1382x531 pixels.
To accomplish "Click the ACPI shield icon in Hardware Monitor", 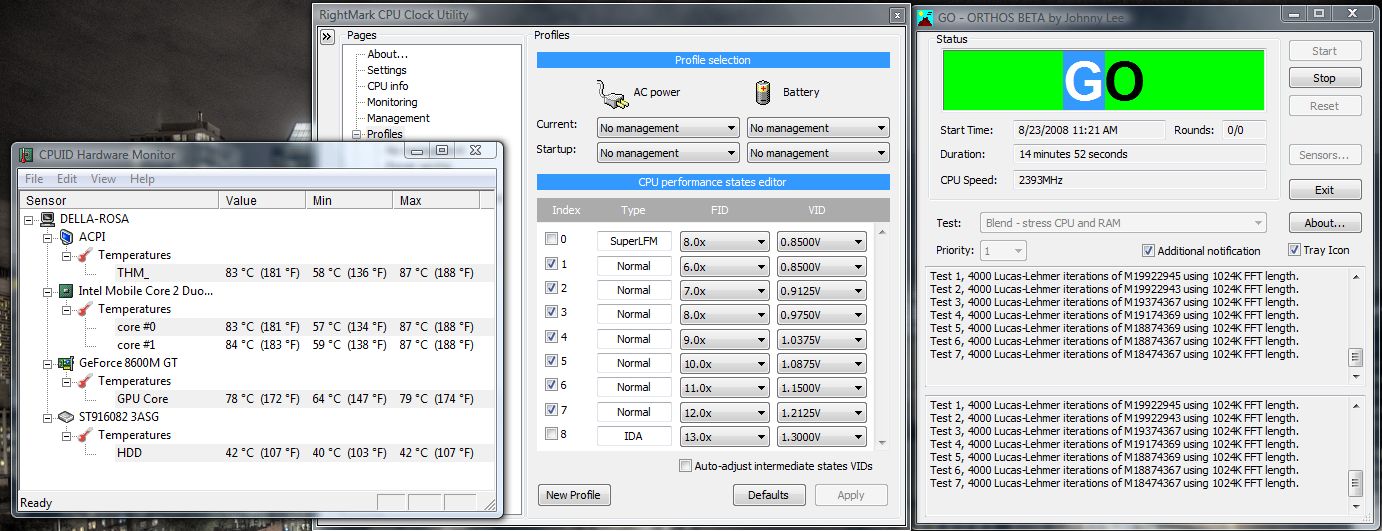I will pyautogui.click(x=66, y=237).
